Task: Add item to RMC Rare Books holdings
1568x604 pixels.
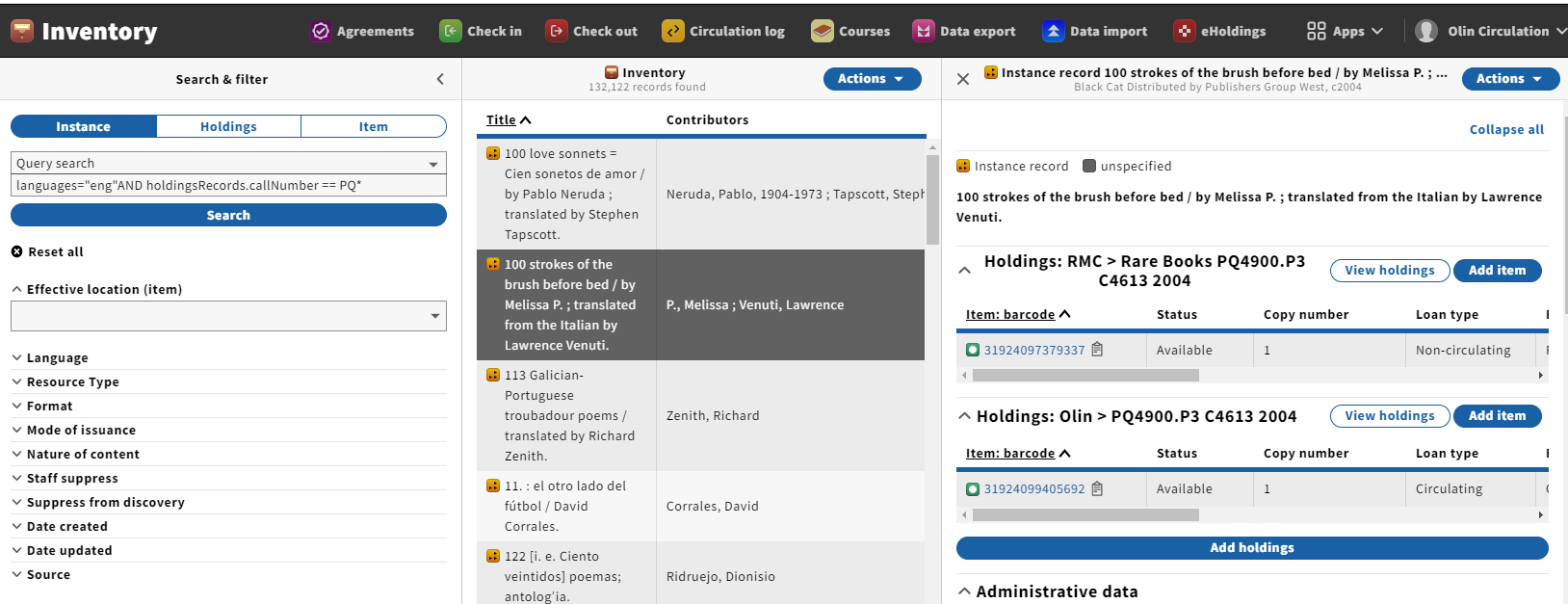Action: (x=1498, y=271)
